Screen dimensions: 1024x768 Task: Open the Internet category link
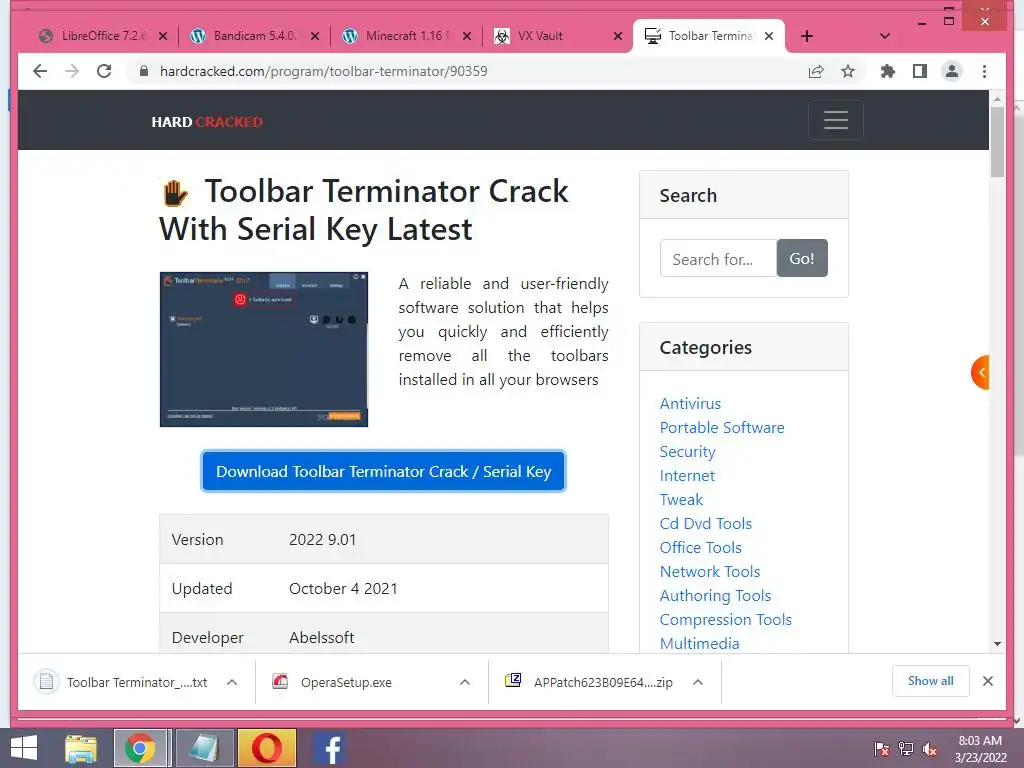[687, 475]
